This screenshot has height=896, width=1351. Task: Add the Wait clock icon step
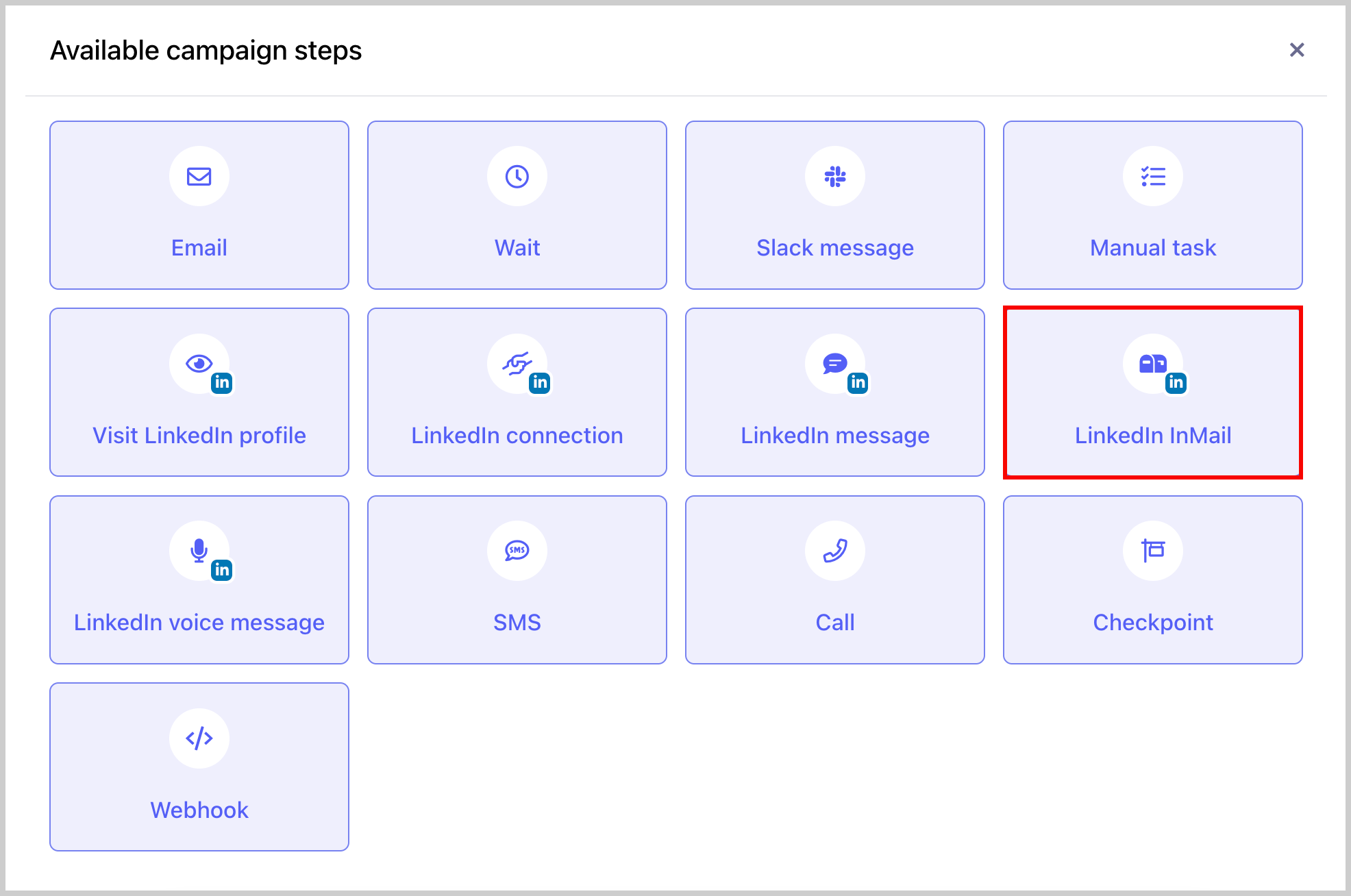517,177
